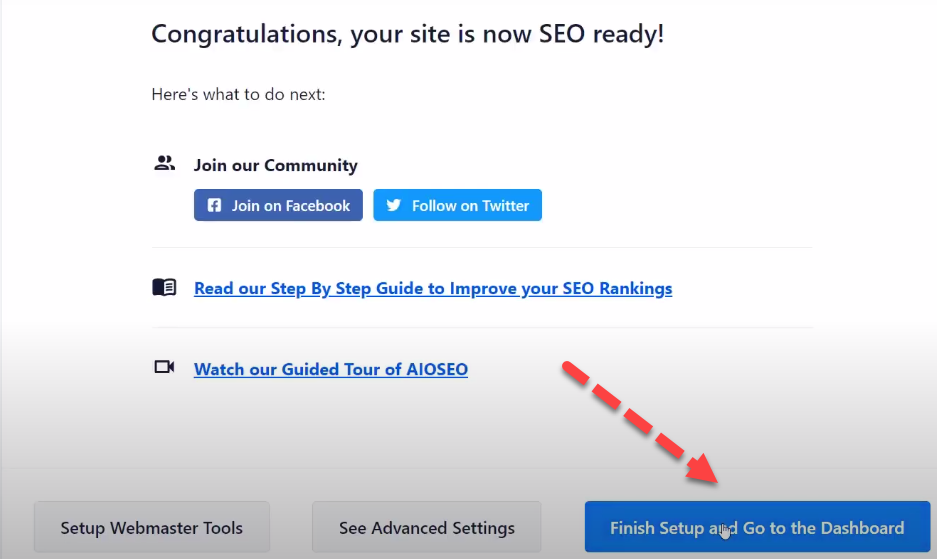The height and width of the screenshot is (559, 937).
Task: Open the Guided Tour of AIOSEO link
Action: pyautogui.click(x=331, y=369)
